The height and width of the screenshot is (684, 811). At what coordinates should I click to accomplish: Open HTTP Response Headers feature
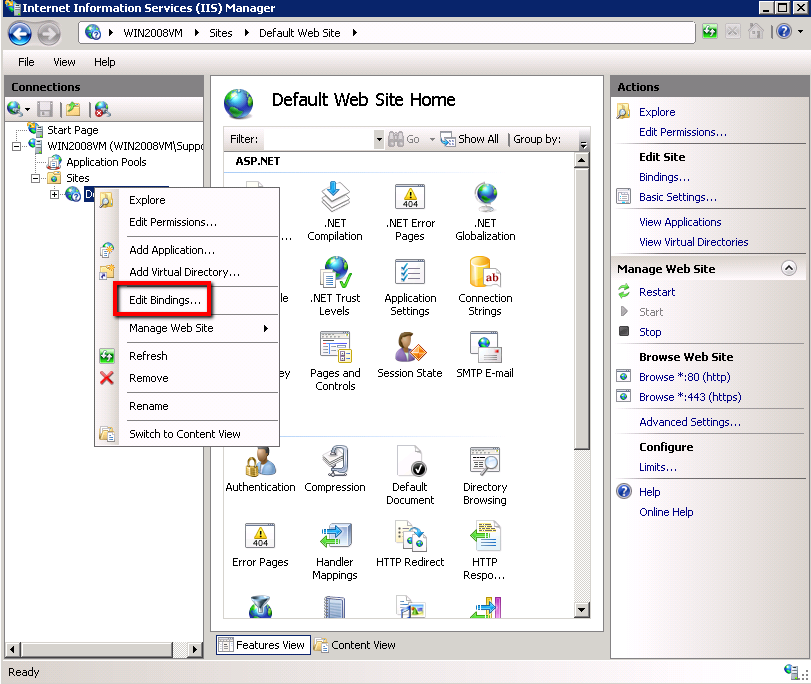tap(485, 551)
